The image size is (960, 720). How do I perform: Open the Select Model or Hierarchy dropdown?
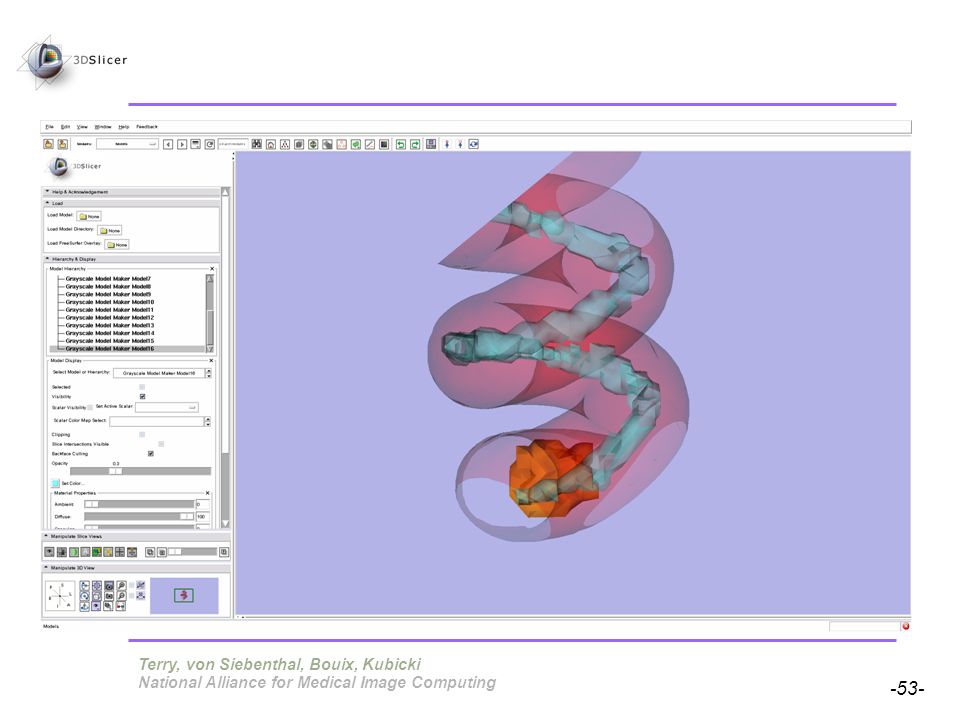(x=162, y=373)
